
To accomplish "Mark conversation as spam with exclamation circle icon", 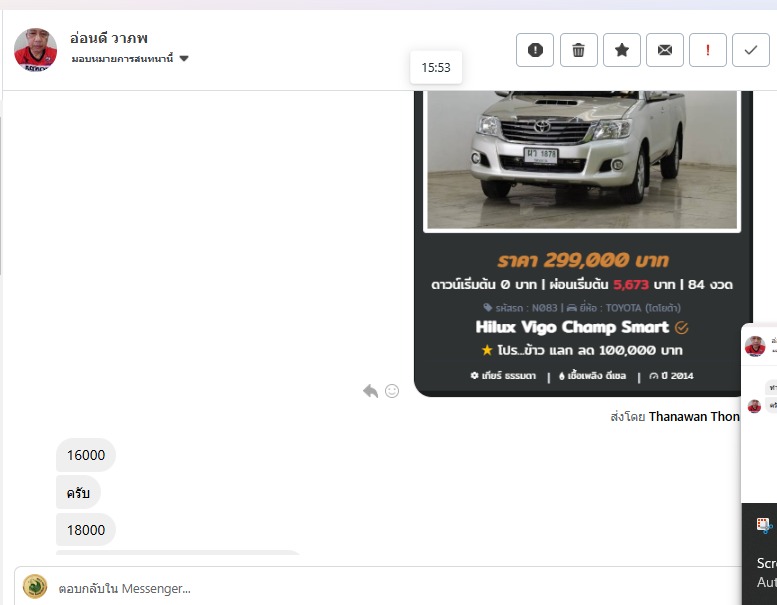I will pos(535,50).
